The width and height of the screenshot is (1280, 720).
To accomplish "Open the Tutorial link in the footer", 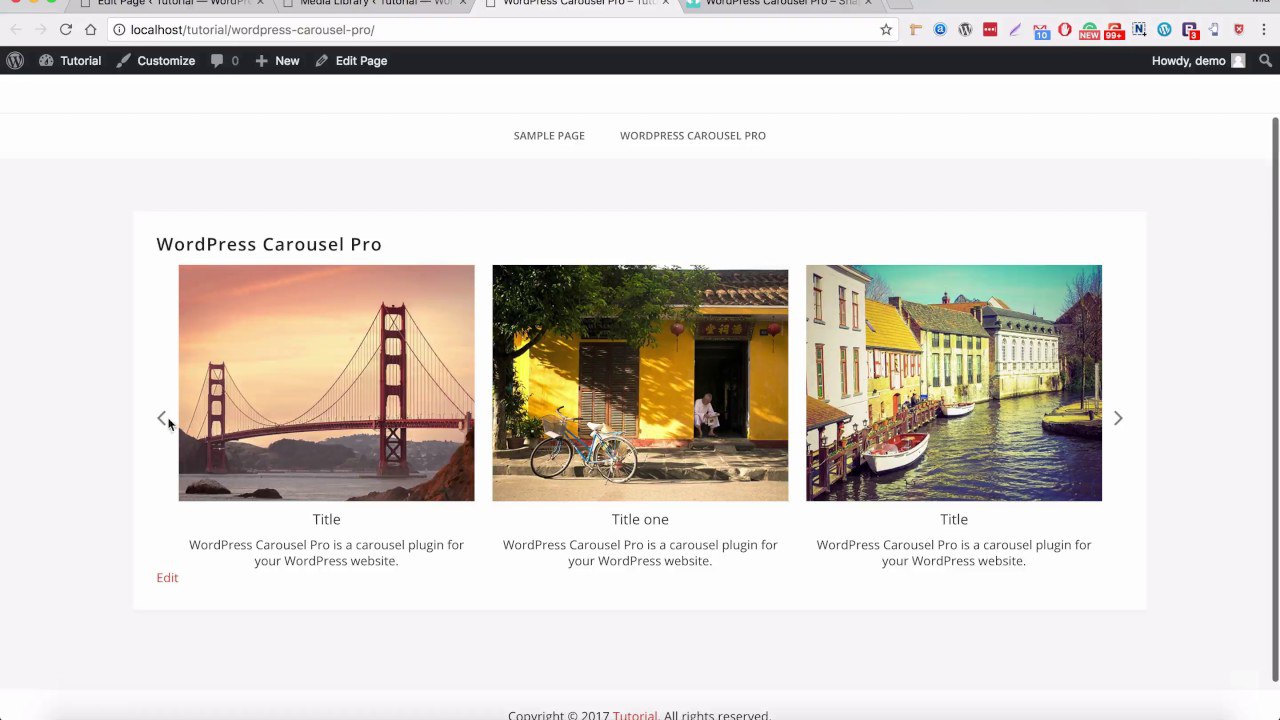I will [x=635, y=715].
